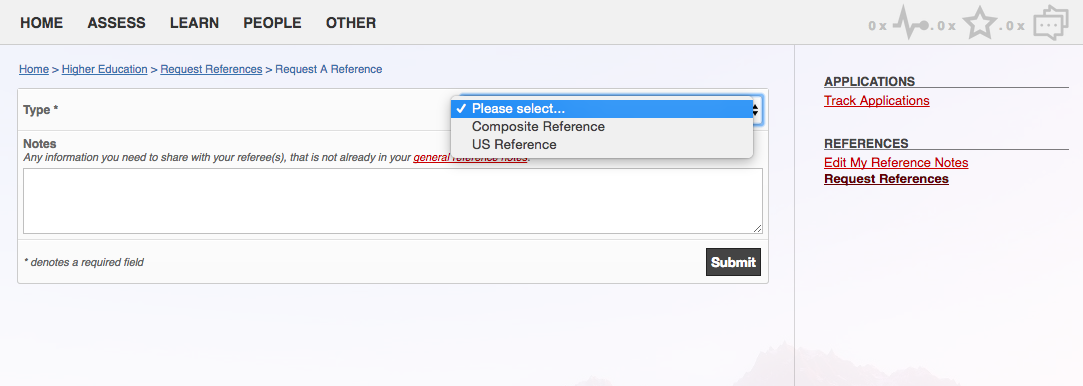Image resolution: width=1083 pixels, height=386 pixels.
Task: Open the Track Applications link
Action: pyautogui.click(x=876, y=101)
